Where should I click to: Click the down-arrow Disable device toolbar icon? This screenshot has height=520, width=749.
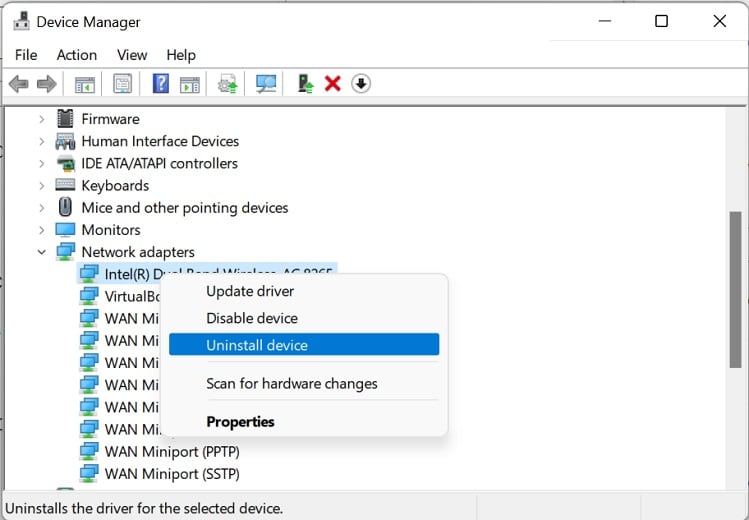pyautogui.click(x=361, y=84)
